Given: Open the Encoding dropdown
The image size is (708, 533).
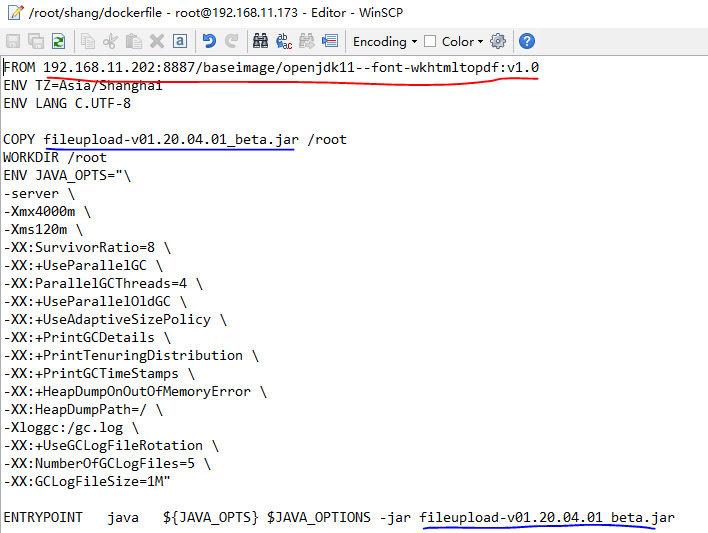Looking at the screenshot, I should coord(385,42).
